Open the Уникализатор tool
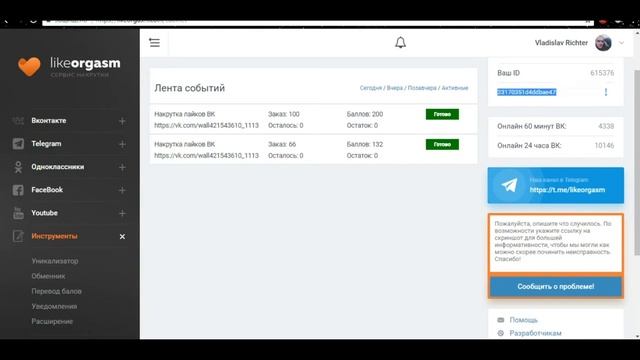The width and height of the screenshot is (640, 360). [55, 261]
